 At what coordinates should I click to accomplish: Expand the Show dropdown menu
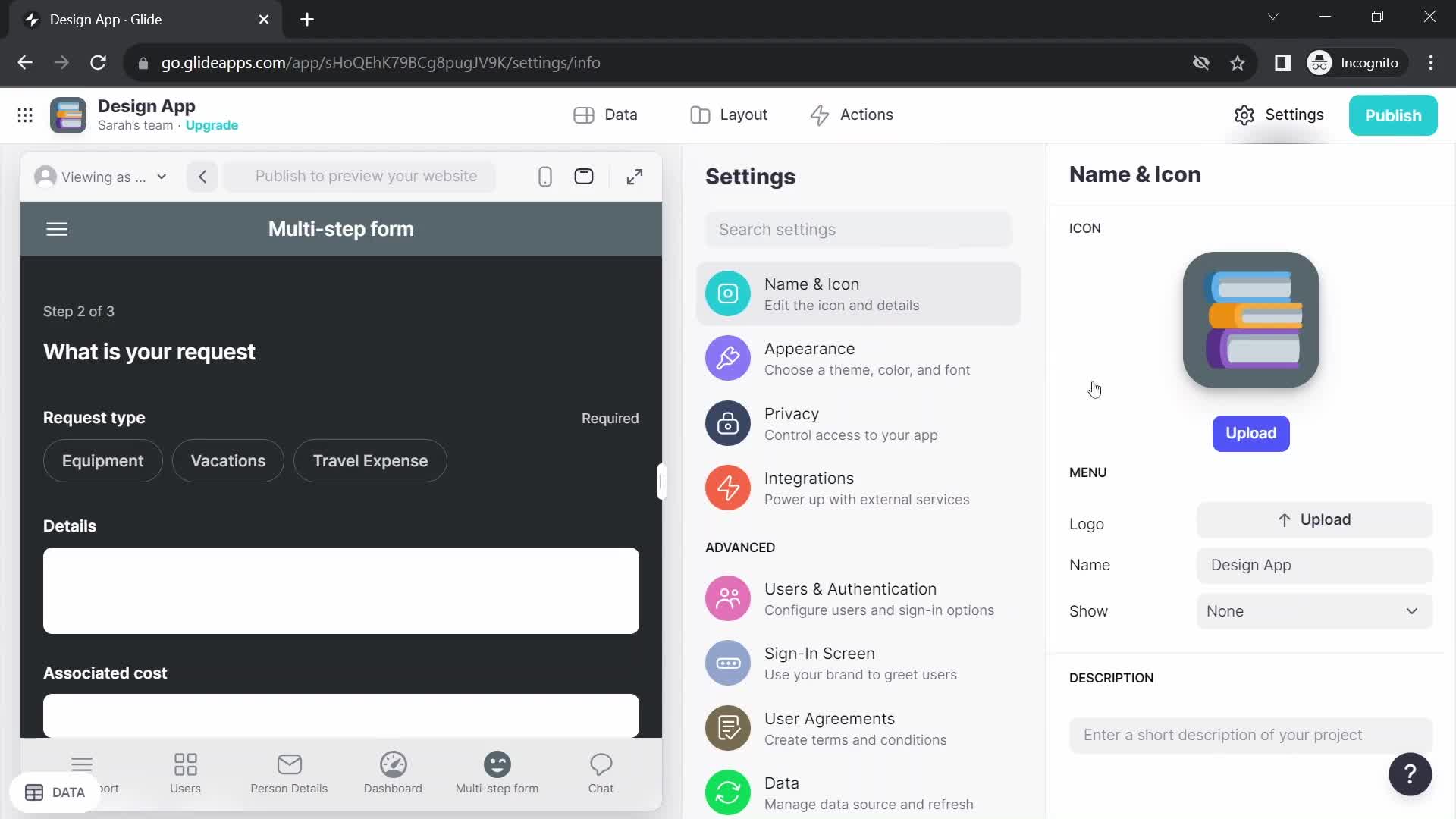1314,610
